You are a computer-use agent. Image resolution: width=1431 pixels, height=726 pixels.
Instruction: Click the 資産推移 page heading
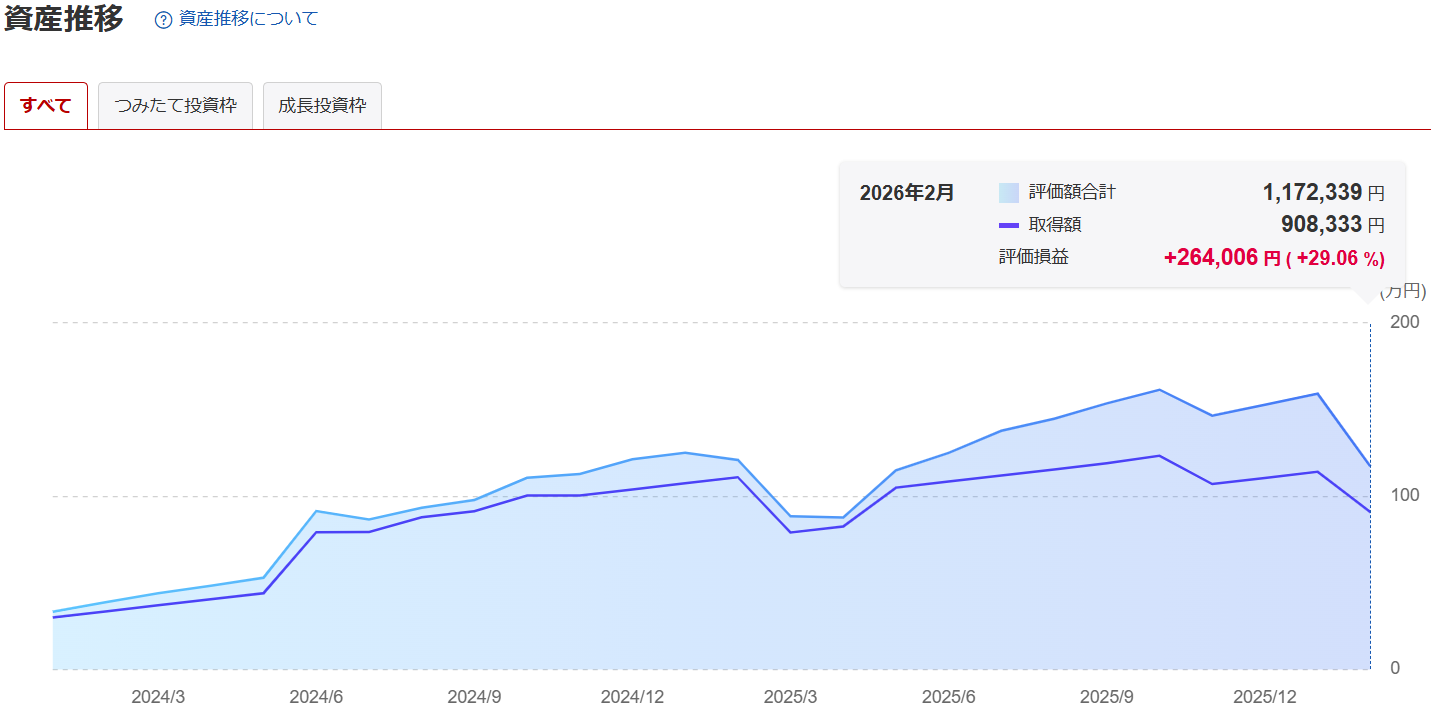pyautogui.click(x=64, y=19)
